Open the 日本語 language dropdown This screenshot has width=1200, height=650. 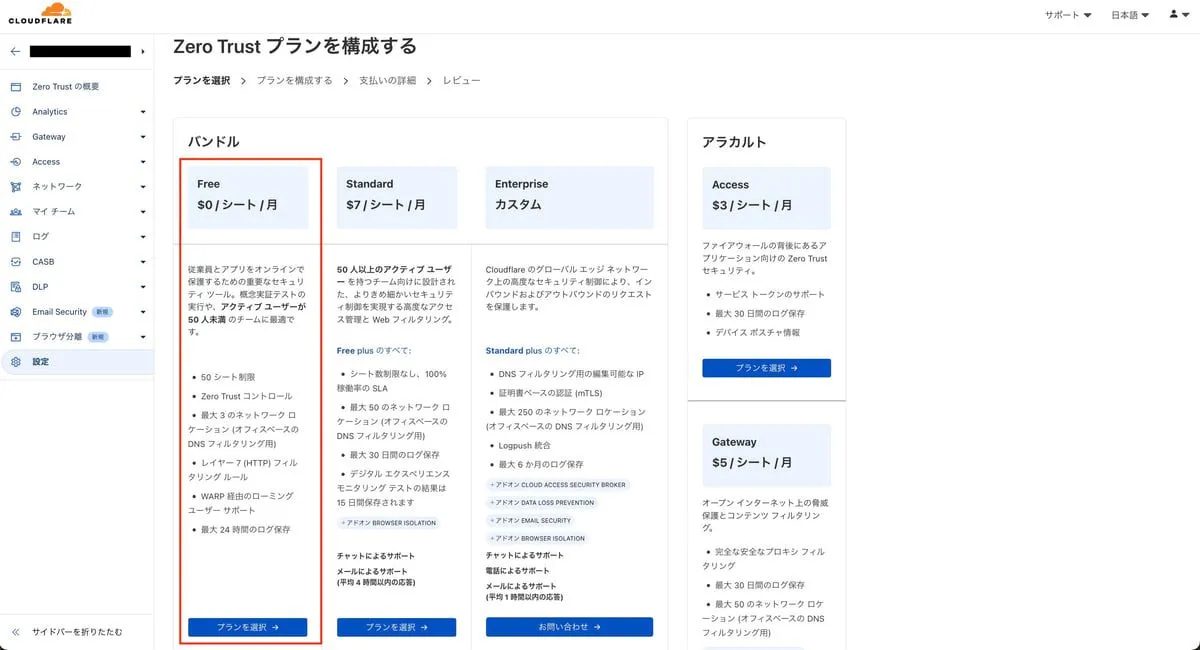pos(1130,15)
